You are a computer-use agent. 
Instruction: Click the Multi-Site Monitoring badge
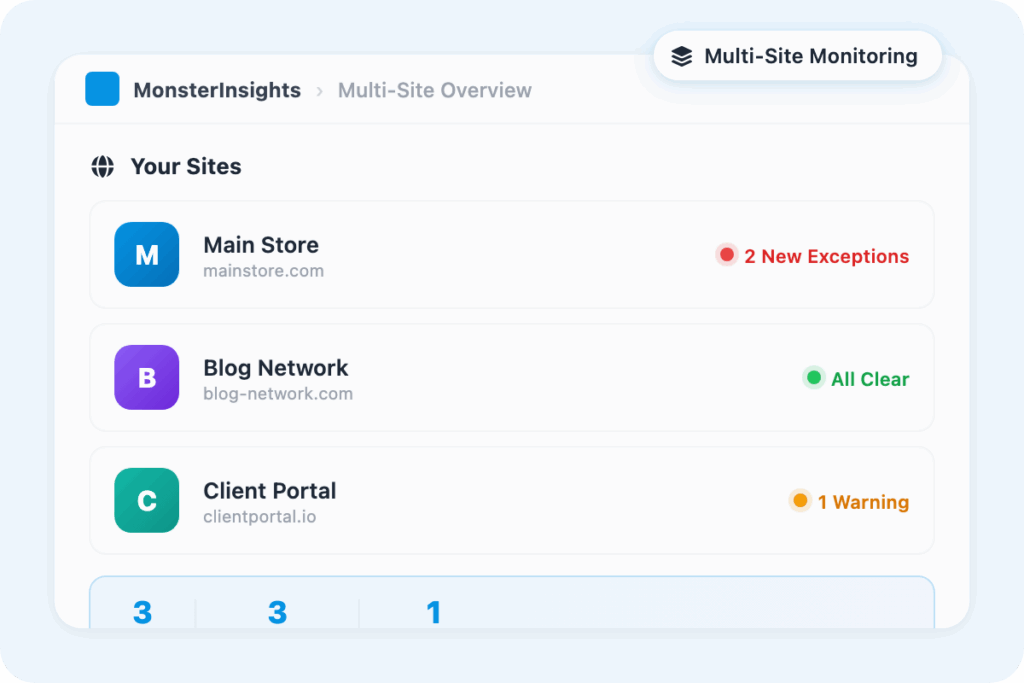[798, 56]
